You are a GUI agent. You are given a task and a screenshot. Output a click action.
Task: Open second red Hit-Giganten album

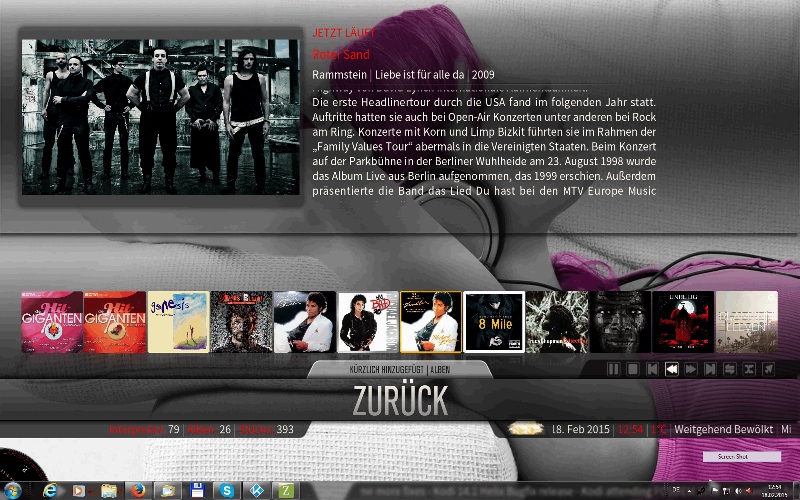tap(115, 322)
